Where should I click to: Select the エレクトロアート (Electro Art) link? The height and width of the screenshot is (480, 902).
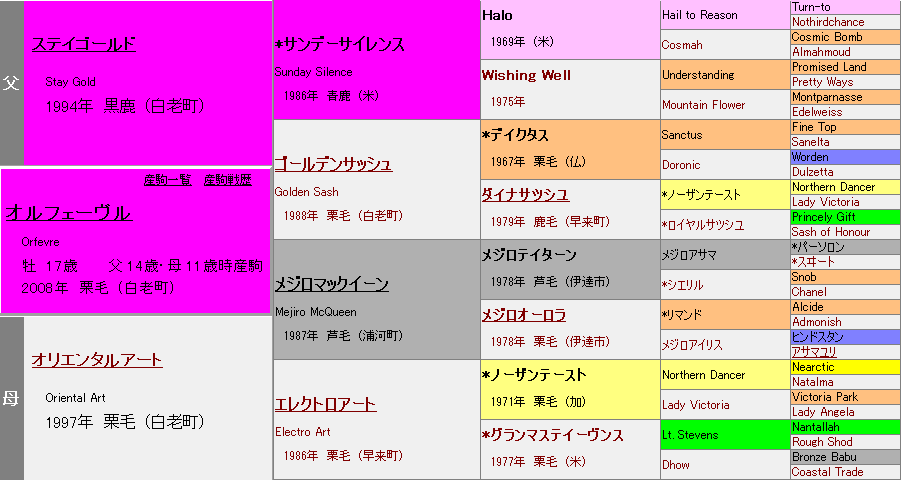[x=325, y=404]
